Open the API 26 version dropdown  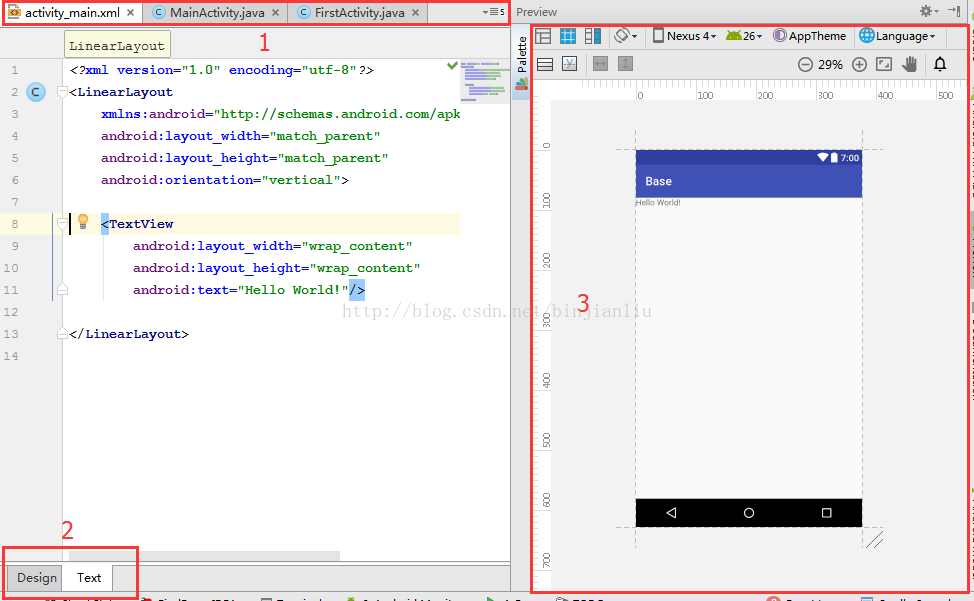[x=744, y=36]
